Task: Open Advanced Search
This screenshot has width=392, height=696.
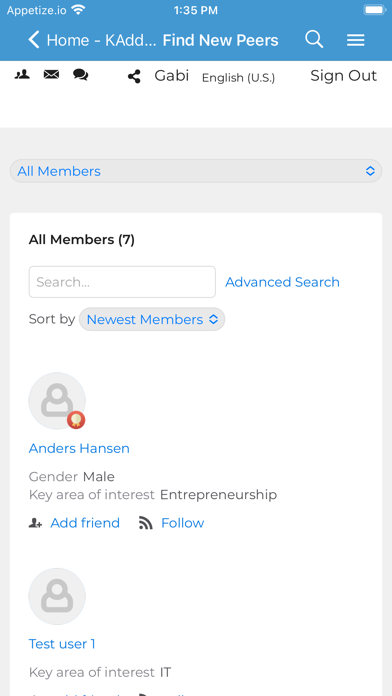Action: pyautogui.click(x=282, y=282)
